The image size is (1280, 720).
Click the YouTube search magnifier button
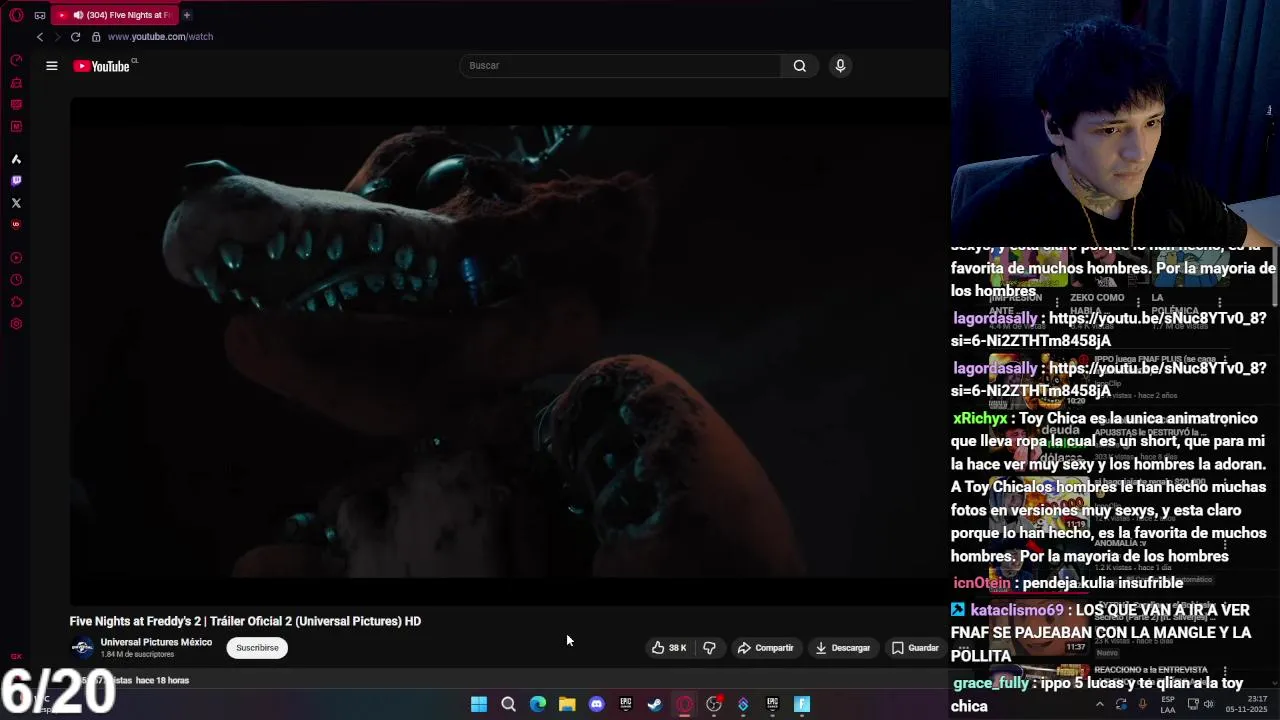pos(800,66)
